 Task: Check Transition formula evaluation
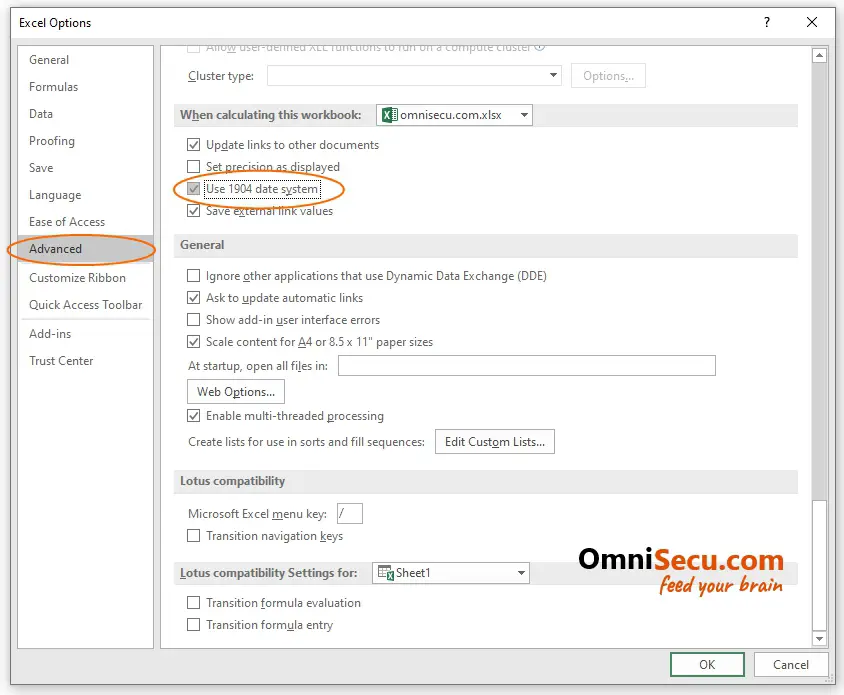[x=193, y=602]
